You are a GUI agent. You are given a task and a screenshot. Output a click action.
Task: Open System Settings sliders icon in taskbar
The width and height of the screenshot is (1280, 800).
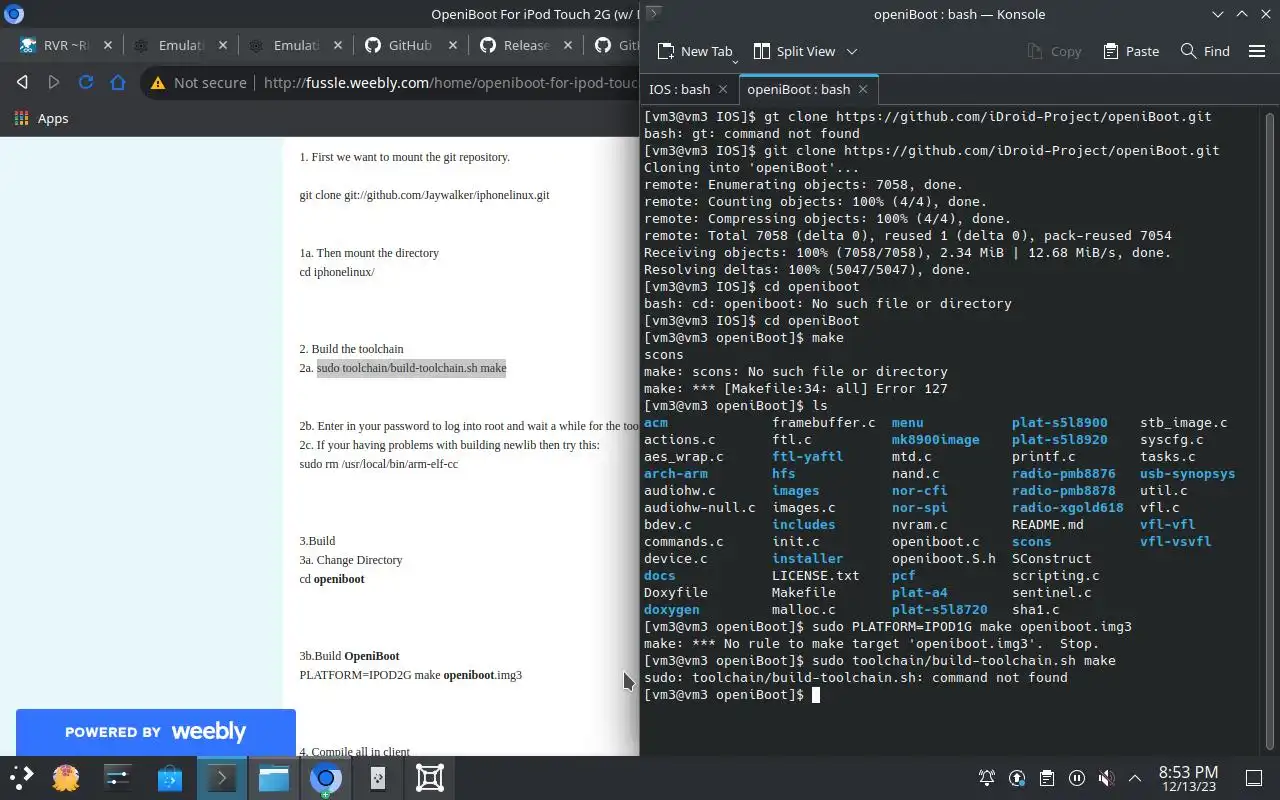118,778
